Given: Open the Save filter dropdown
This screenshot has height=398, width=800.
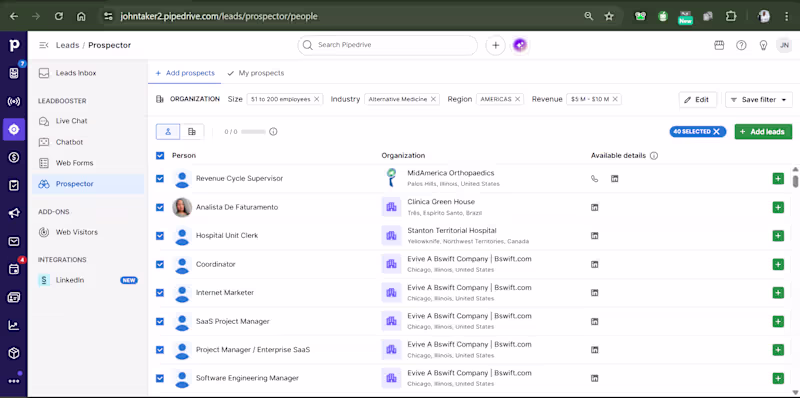Looking at the screenshot, I should [759, 100].
